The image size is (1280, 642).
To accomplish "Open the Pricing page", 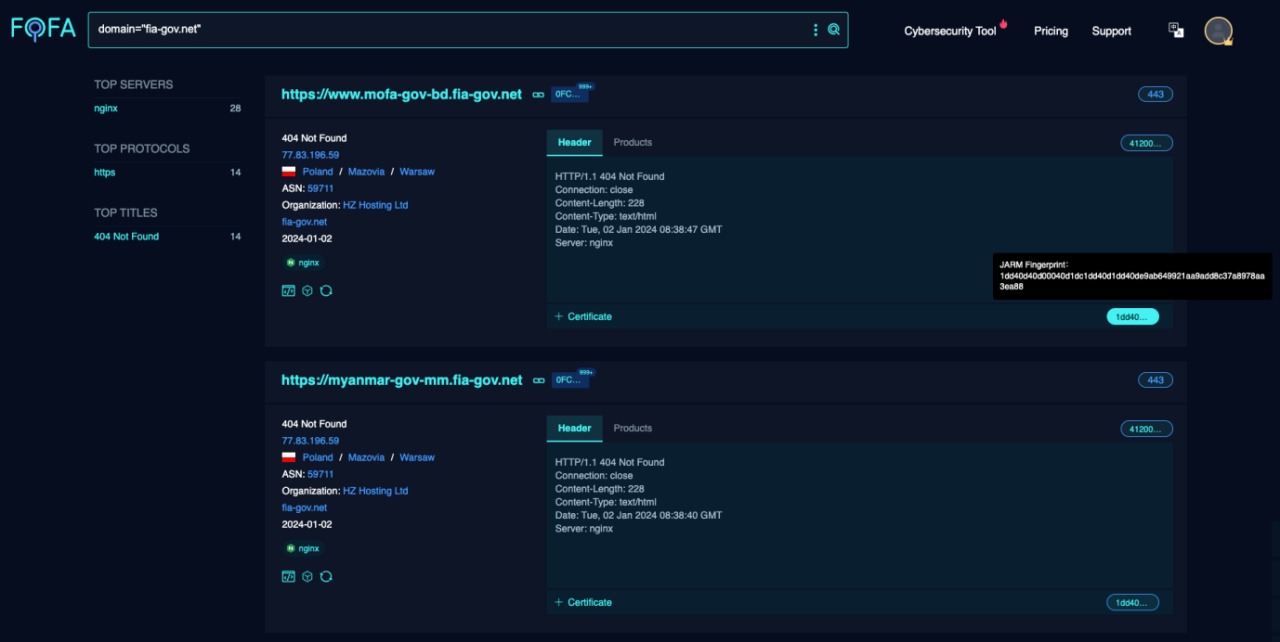I will (x=1051, y=31).
